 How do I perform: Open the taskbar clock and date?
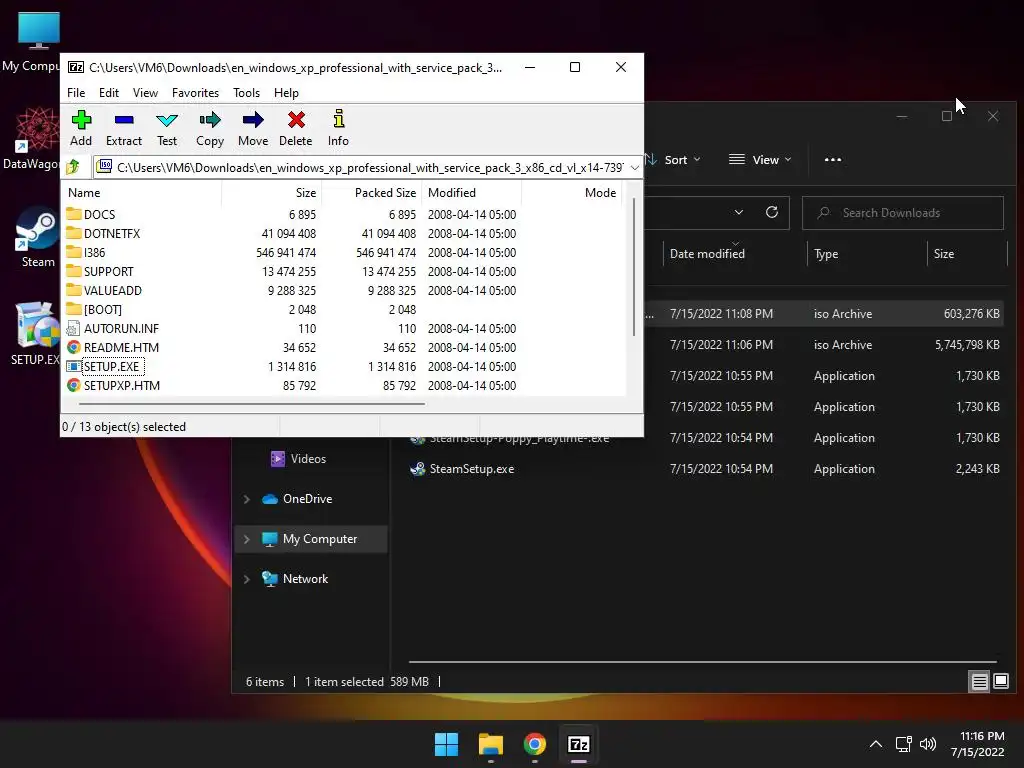(x=978, y=744)
